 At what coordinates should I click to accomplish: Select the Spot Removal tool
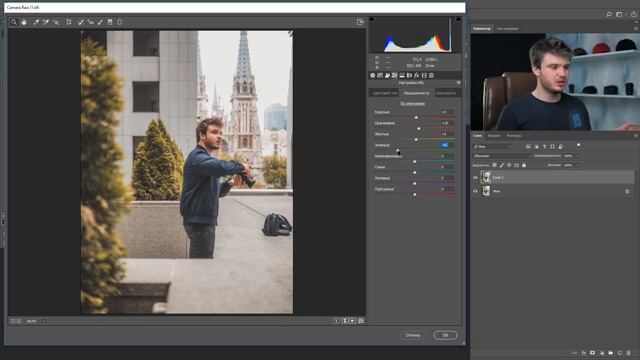[x=80, y=22]
